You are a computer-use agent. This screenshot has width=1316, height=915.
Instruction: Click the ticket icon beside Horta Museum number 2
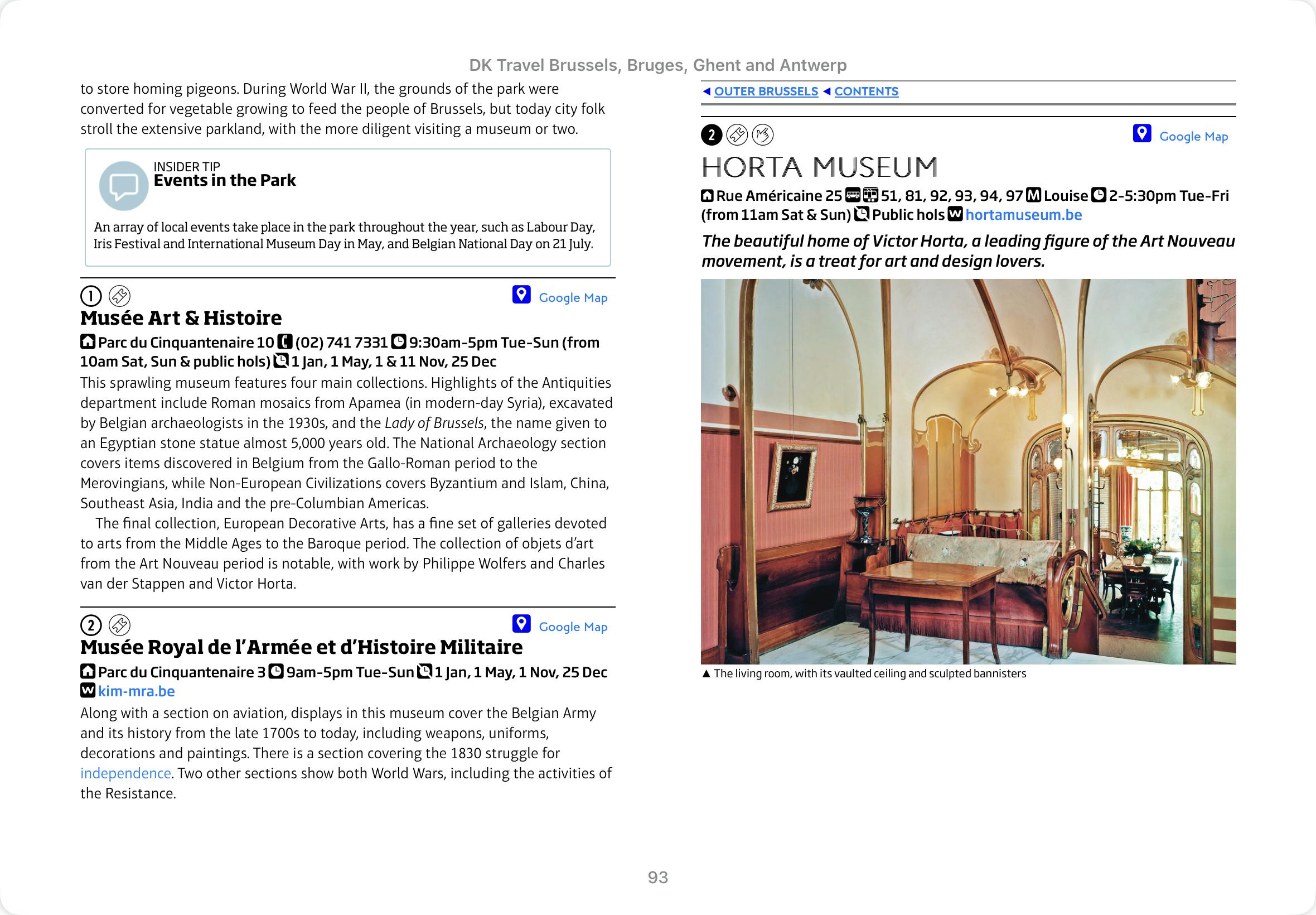pos(737,136)
